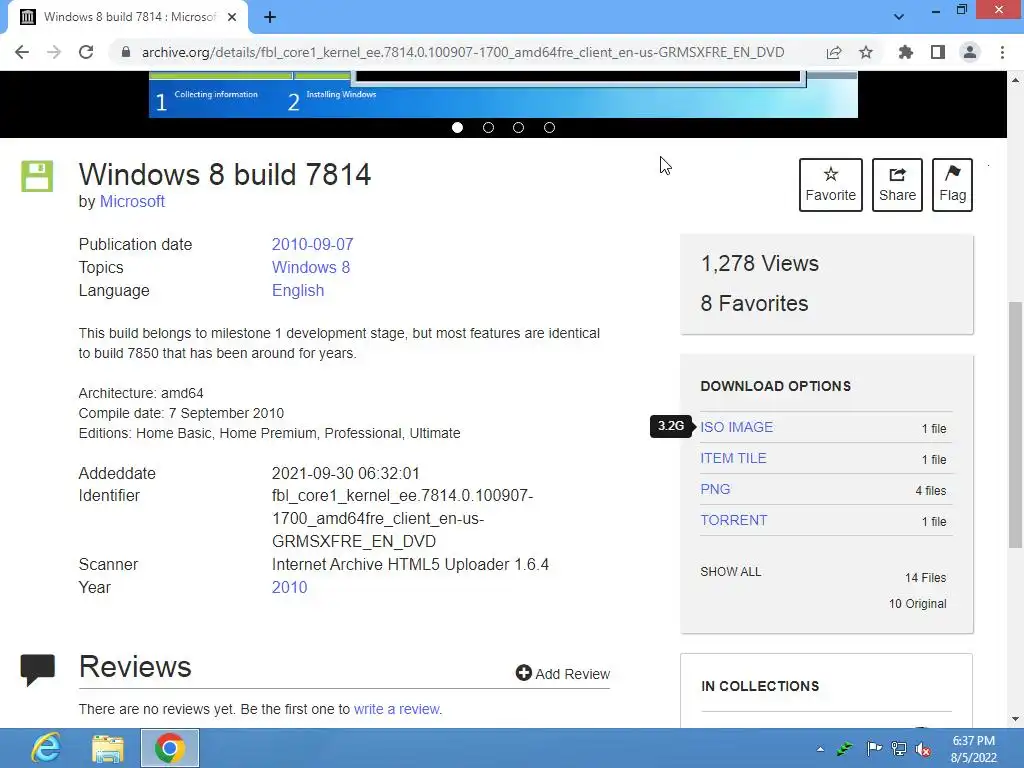Click the Windows 8 build 7814 heading
The width and height of the screenshot is (1024, 768).
225,174
